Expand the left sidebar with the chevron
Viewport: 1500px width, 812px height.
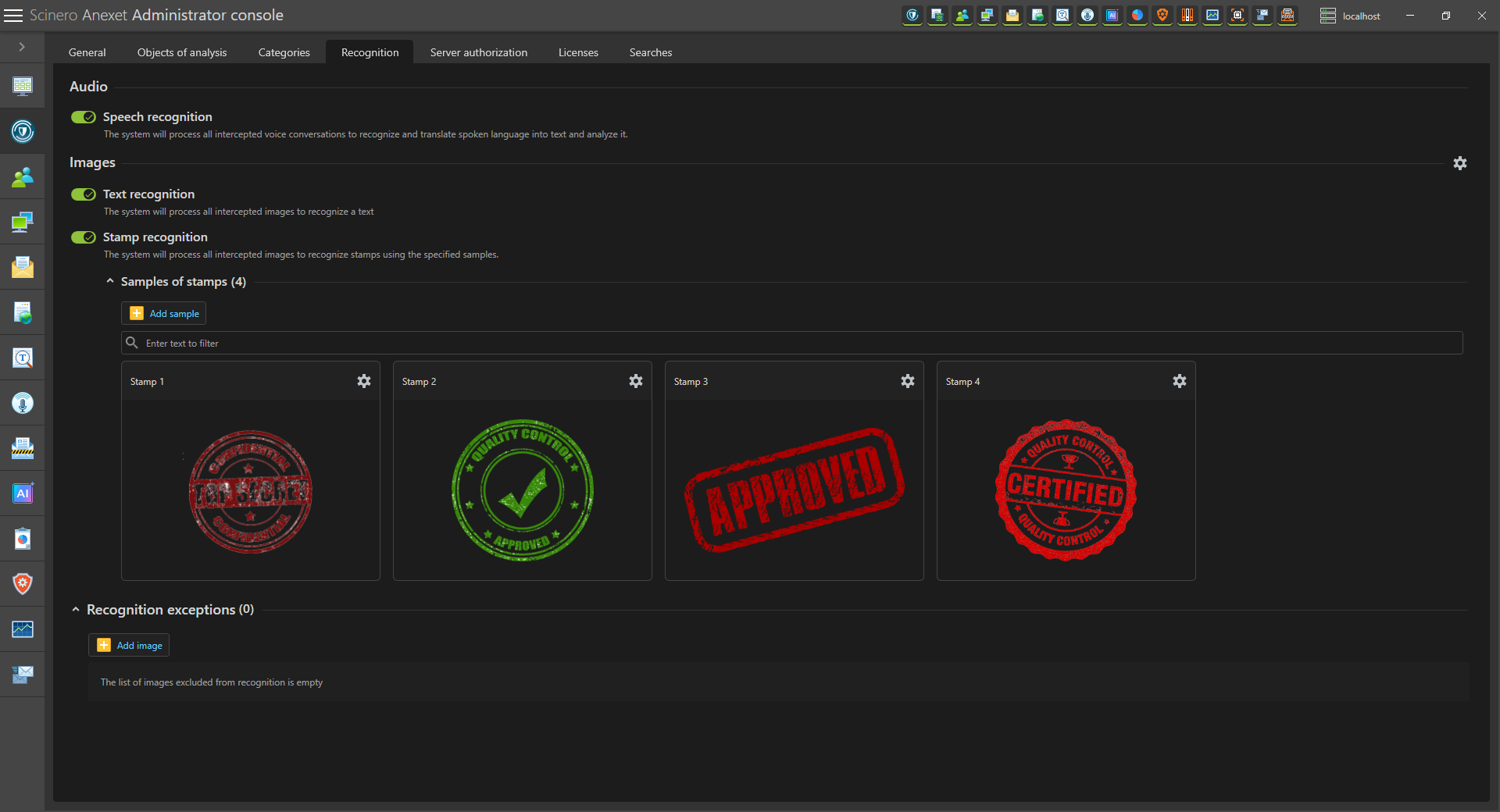pyautogui.click(x=22, y=47)
